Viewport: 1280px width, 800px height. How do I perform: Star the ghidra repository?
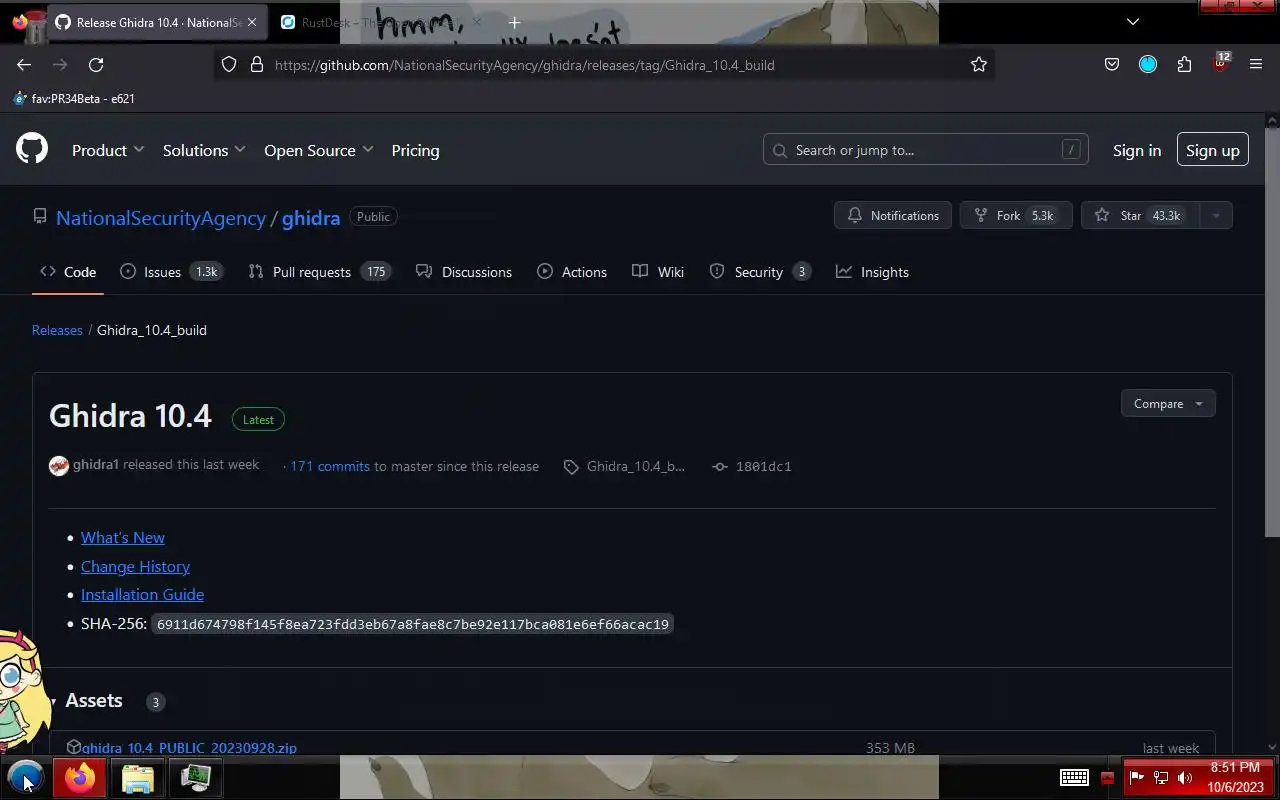tap(1140, 216)
